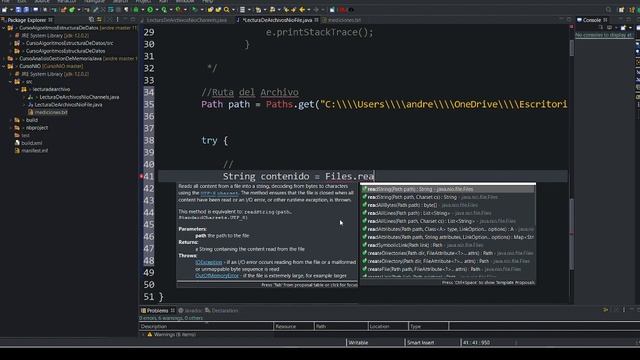Viewport: 640px width, 360px height.
Task: Click the red stop-like icon in toolbar
Action: [342, 9]
